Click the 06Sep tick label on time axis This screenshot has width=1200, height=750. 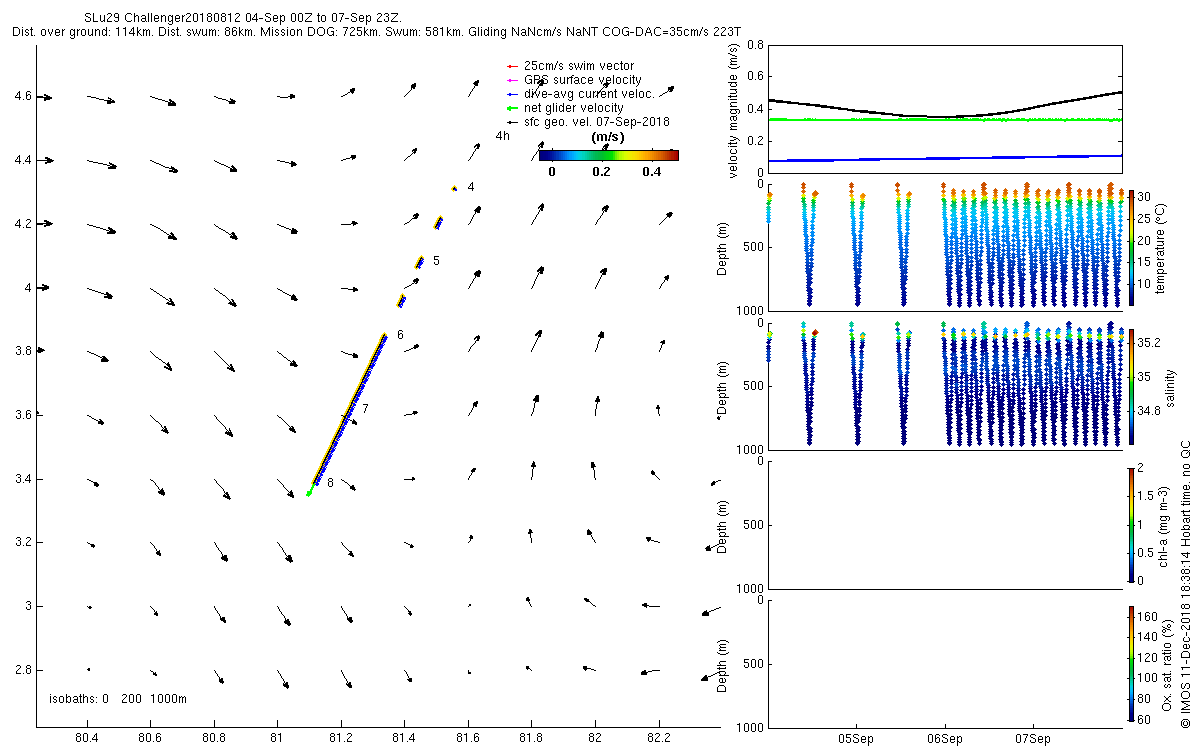coord(945,740)
